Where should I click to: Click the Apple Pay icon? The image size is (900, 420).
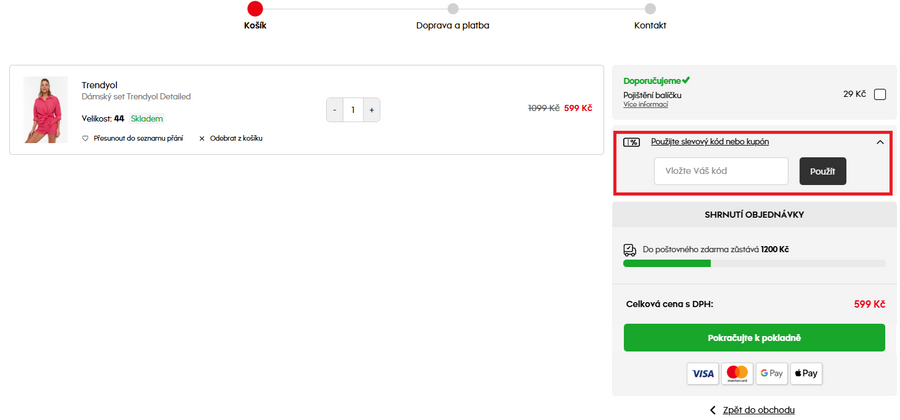805,373
